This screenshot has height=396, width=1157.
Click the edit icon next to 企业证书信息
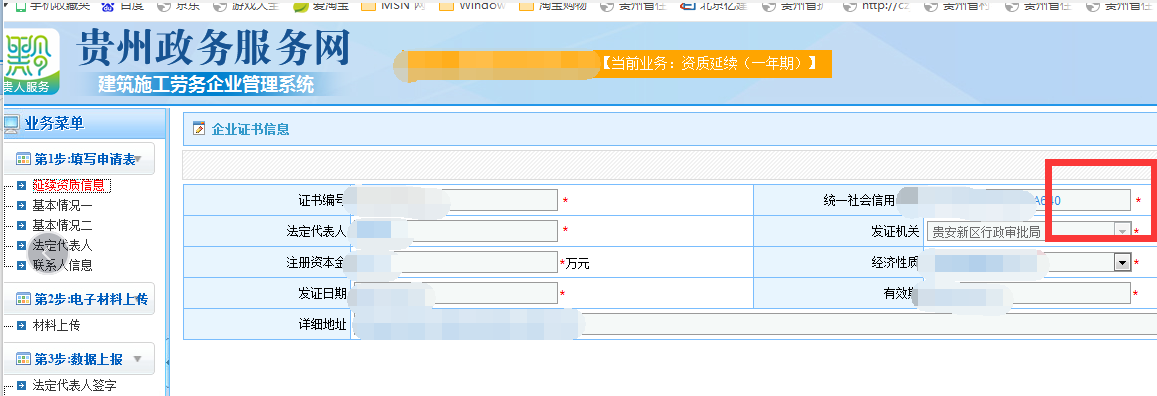click(x=198, y=129)
